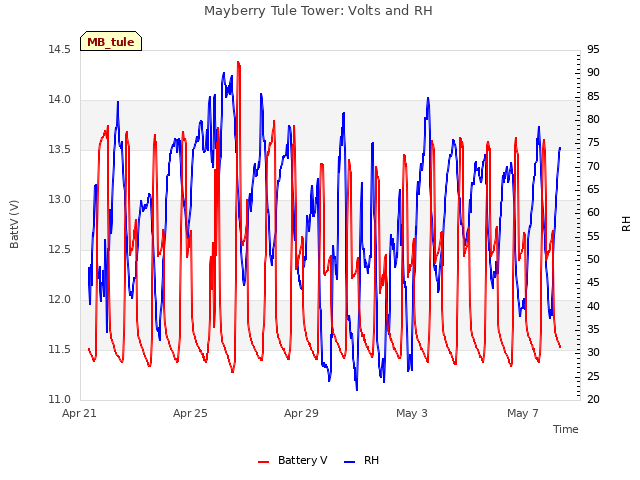Select the 'Apr 25' x-axis label
This screenshot has height=480, width=640.
[190, 413]
